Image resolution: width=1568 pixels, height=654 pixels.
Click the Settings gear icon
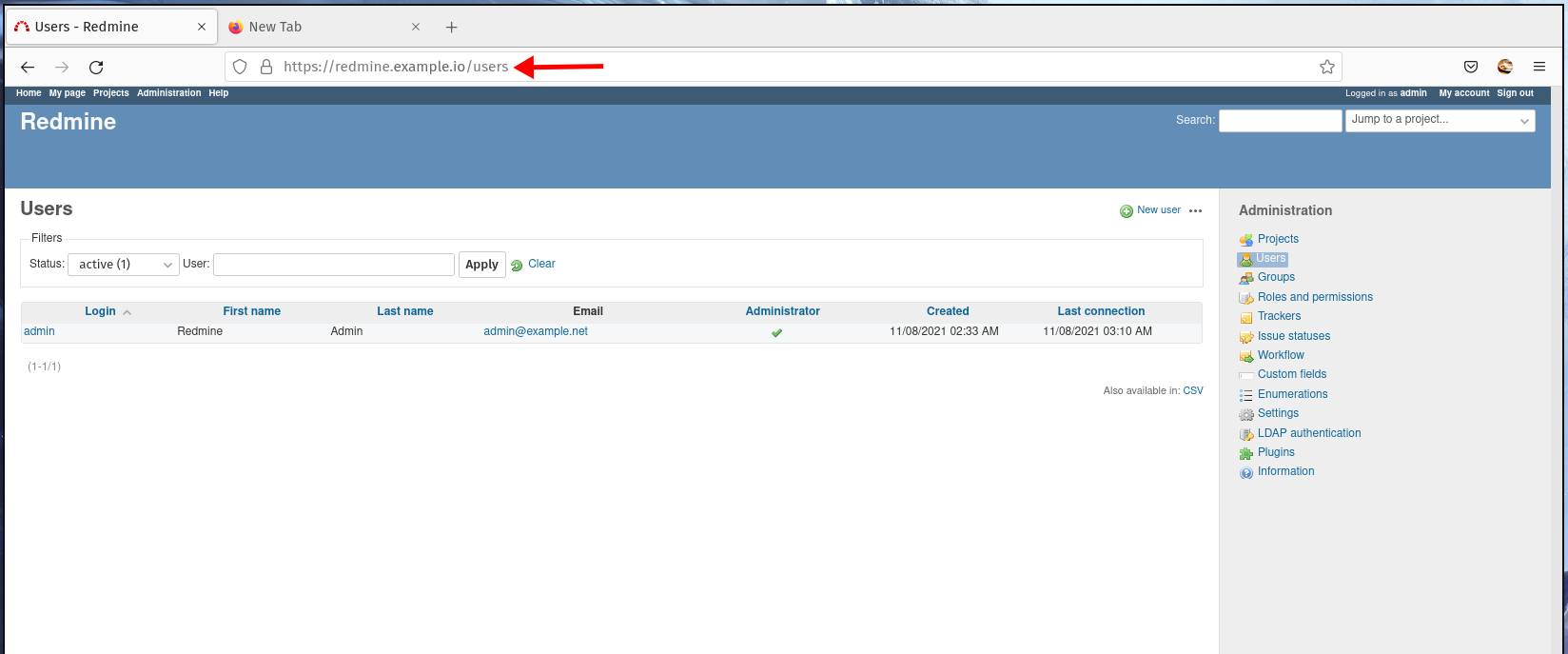[1246, 414]
